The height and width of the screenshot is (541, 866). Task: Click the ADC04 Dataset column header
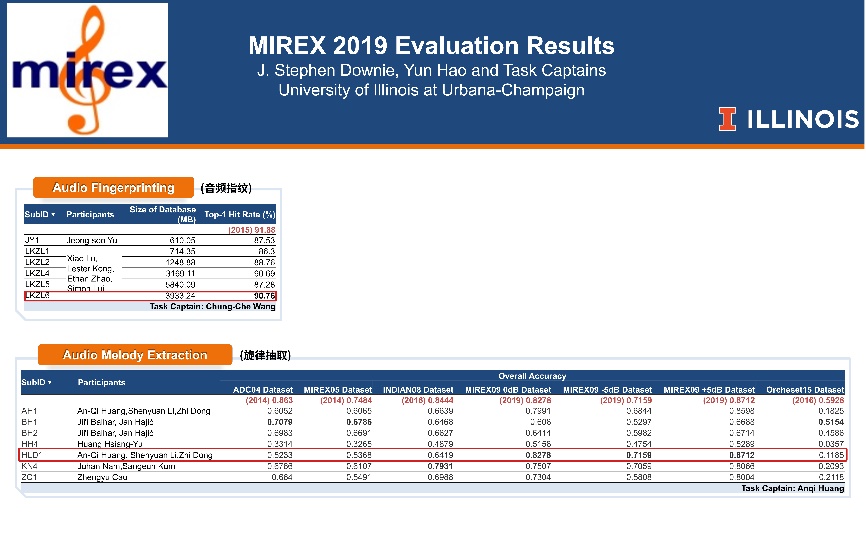[x=262, y=390]
